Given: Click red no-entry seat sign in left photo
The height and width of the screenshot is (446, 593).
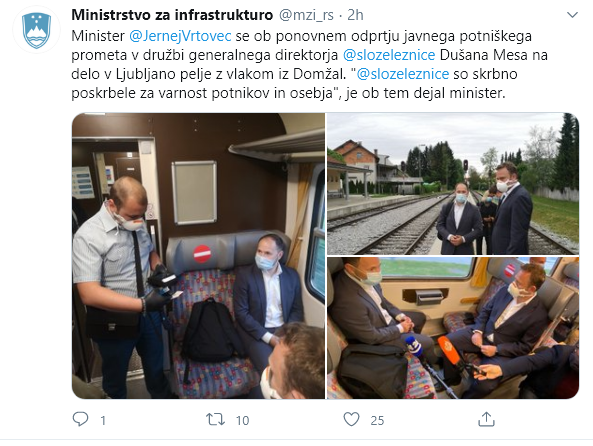Looking at the screenshot, I should (x=202, y=253).
